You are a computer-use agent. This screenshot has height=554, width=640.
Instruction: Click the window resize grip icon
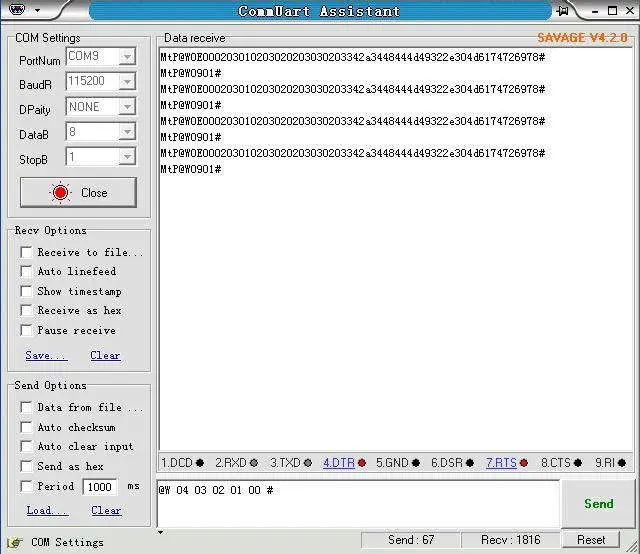632,546
